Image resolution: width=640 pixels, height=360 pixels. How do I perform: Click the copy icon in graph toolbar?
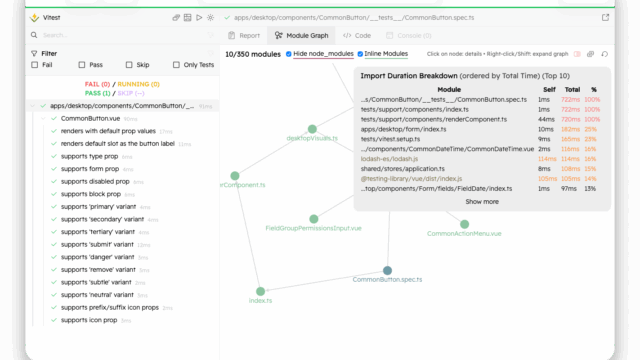pos(591,54)
